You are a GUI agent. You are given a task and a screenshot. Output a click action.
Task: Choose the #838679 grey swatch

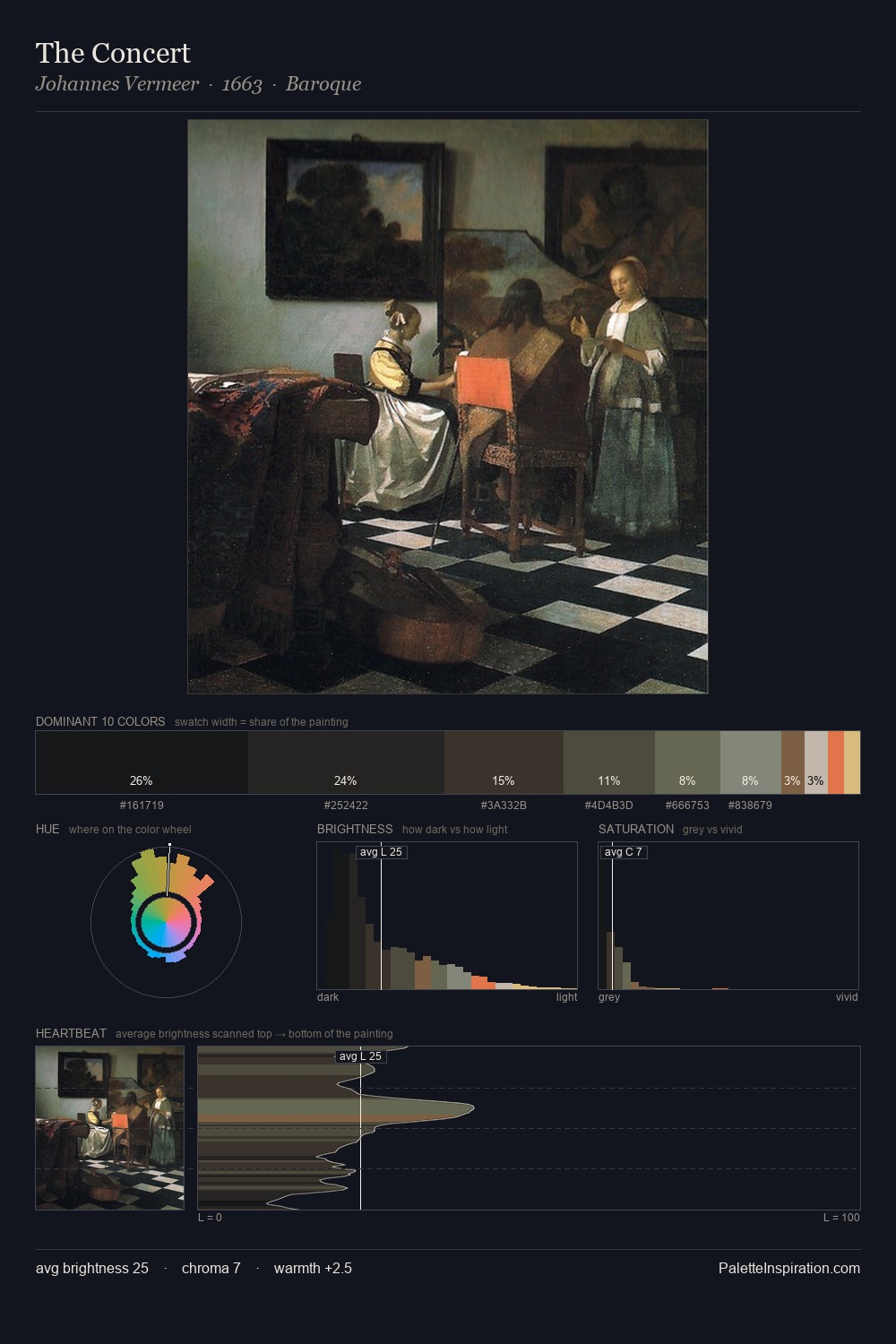tap(751, 762)
